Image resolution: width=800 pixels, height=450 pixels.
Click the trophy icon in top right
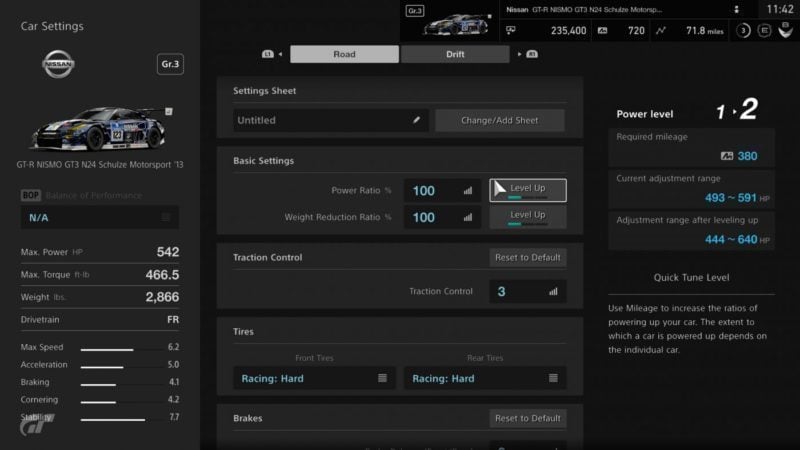[x=786, y=31]
